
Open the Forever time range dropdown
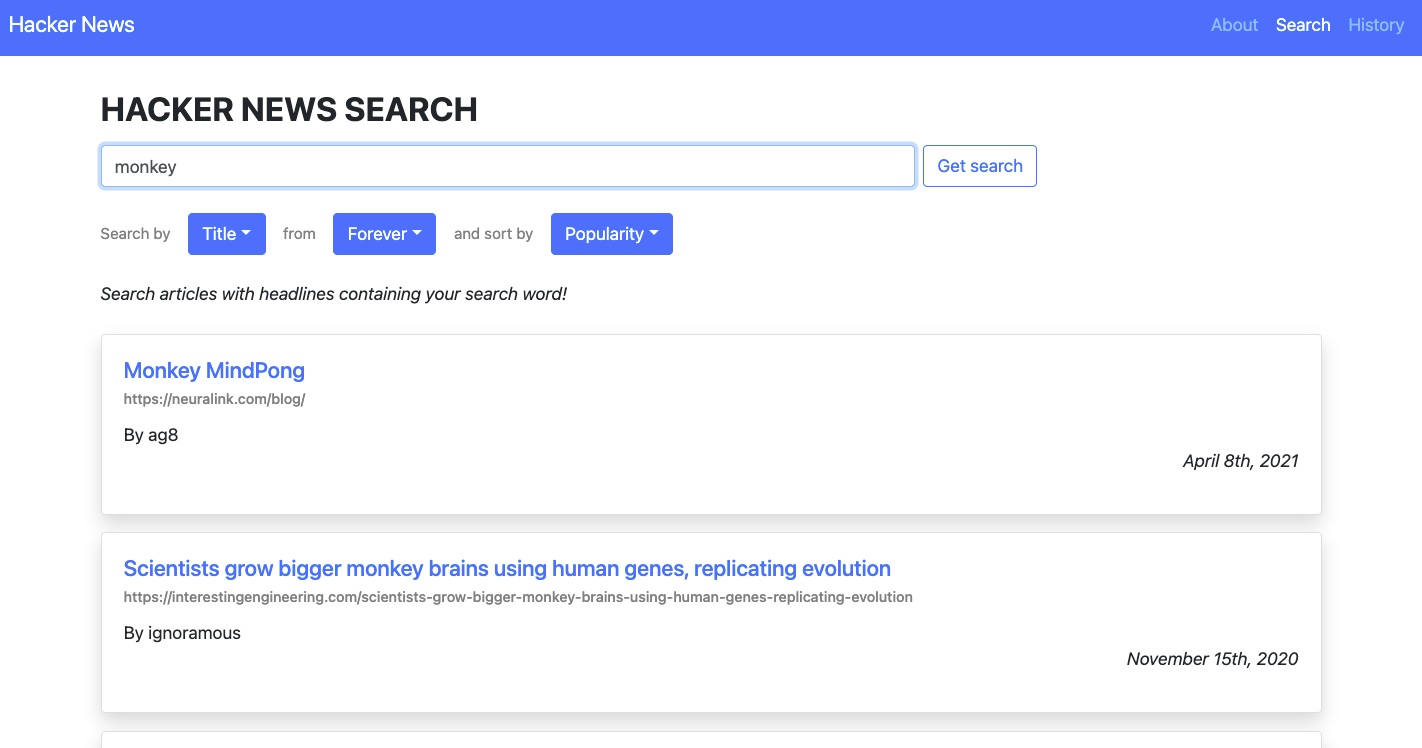coord(384,234)
